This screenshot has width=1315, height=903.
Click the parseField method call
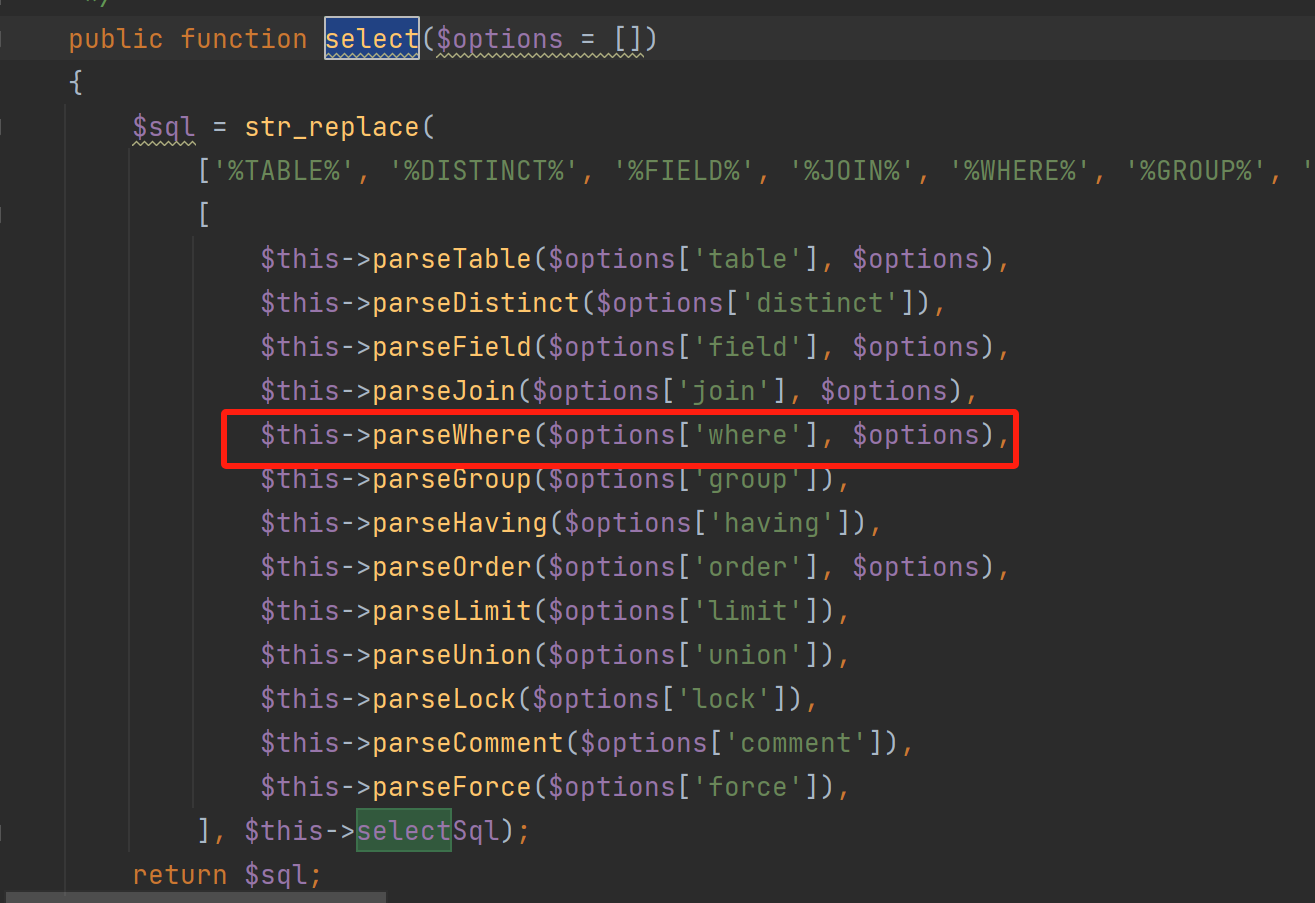[452, 347]
